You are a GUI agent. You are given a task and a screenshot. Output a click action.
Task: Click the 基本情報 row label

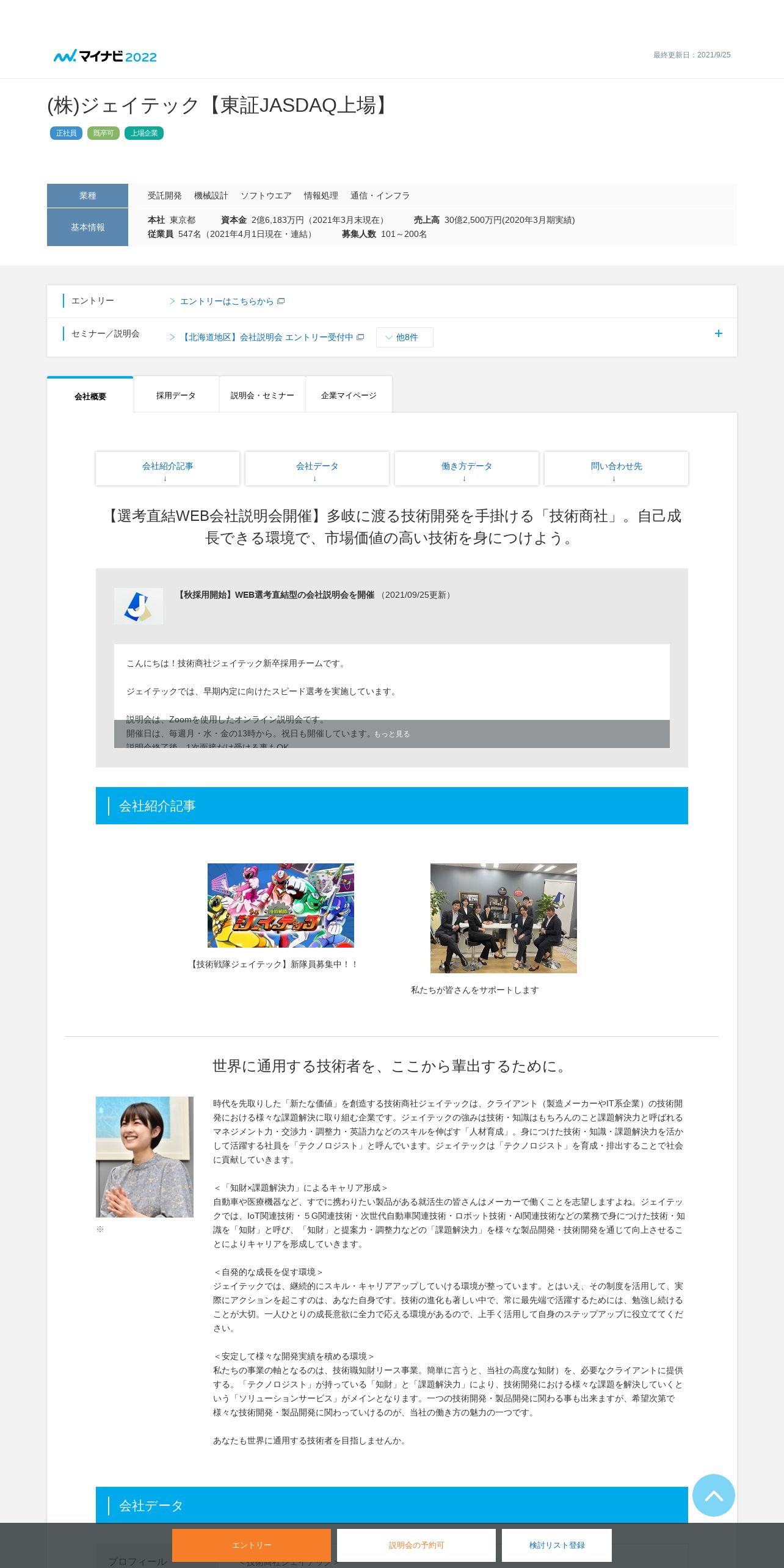tap(87, 227)
